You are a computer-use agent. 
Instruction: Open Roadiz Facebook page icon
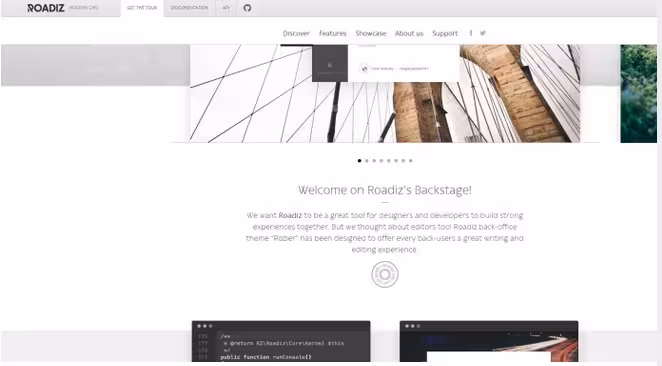pyautogui.click(x=471, y=33)
